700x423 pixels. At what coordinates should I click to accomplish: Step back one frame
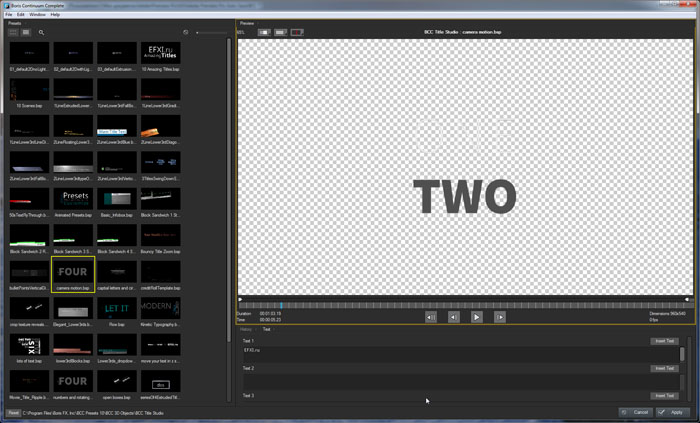(x=454, y=317)
